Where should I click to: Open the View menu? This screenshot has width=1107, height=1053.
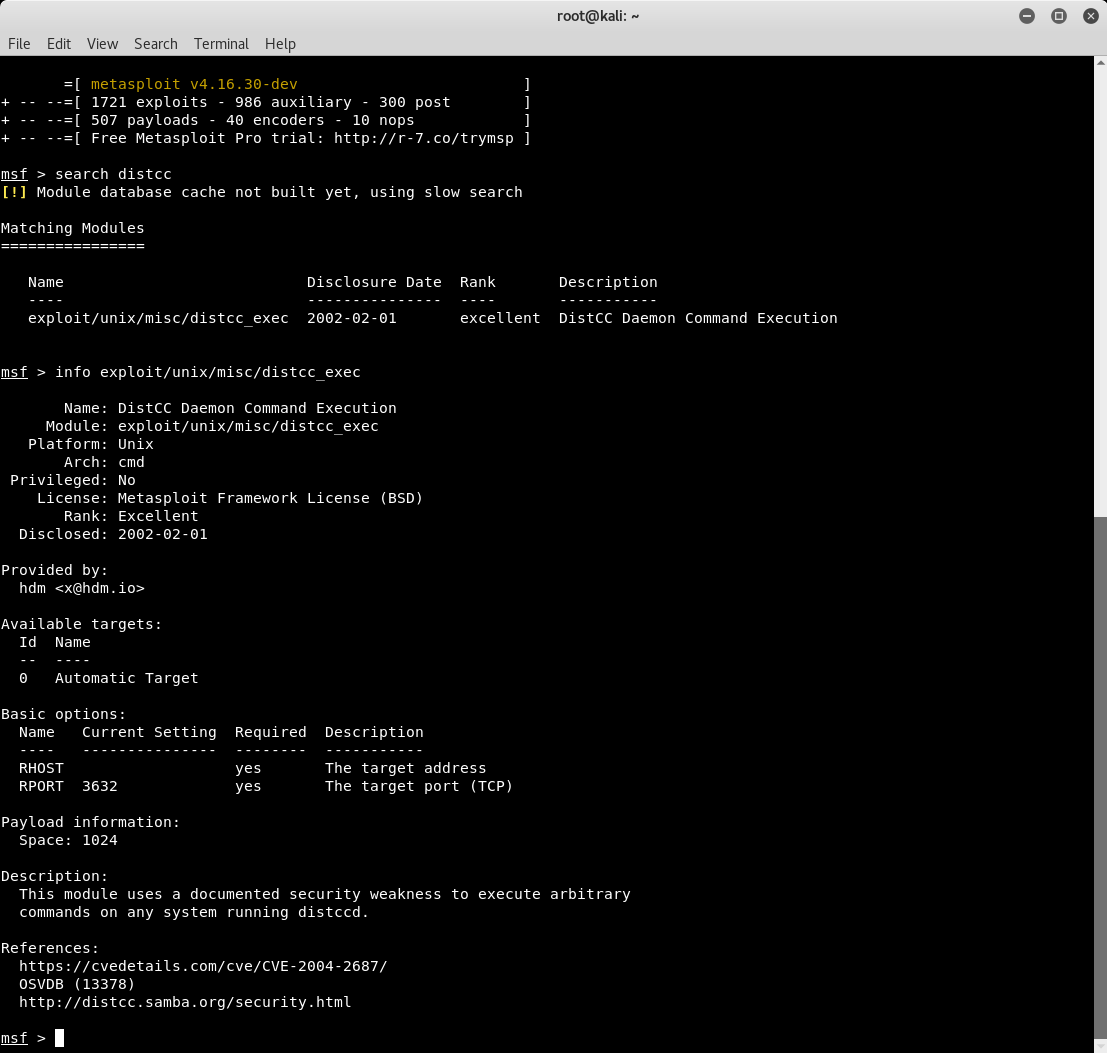click(102, 44)
